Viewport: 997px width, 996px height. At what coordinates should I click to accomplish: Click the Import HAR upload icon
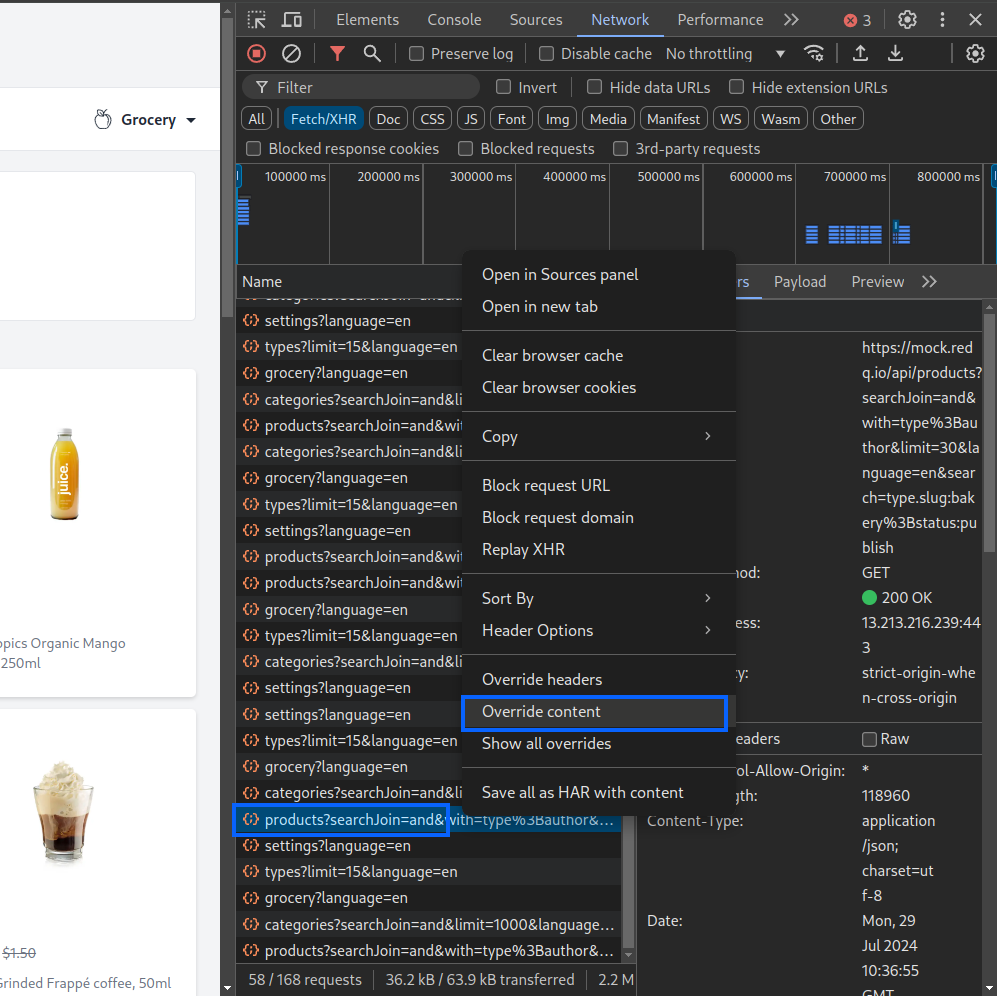pyautogui.click(x=860, y=53)
